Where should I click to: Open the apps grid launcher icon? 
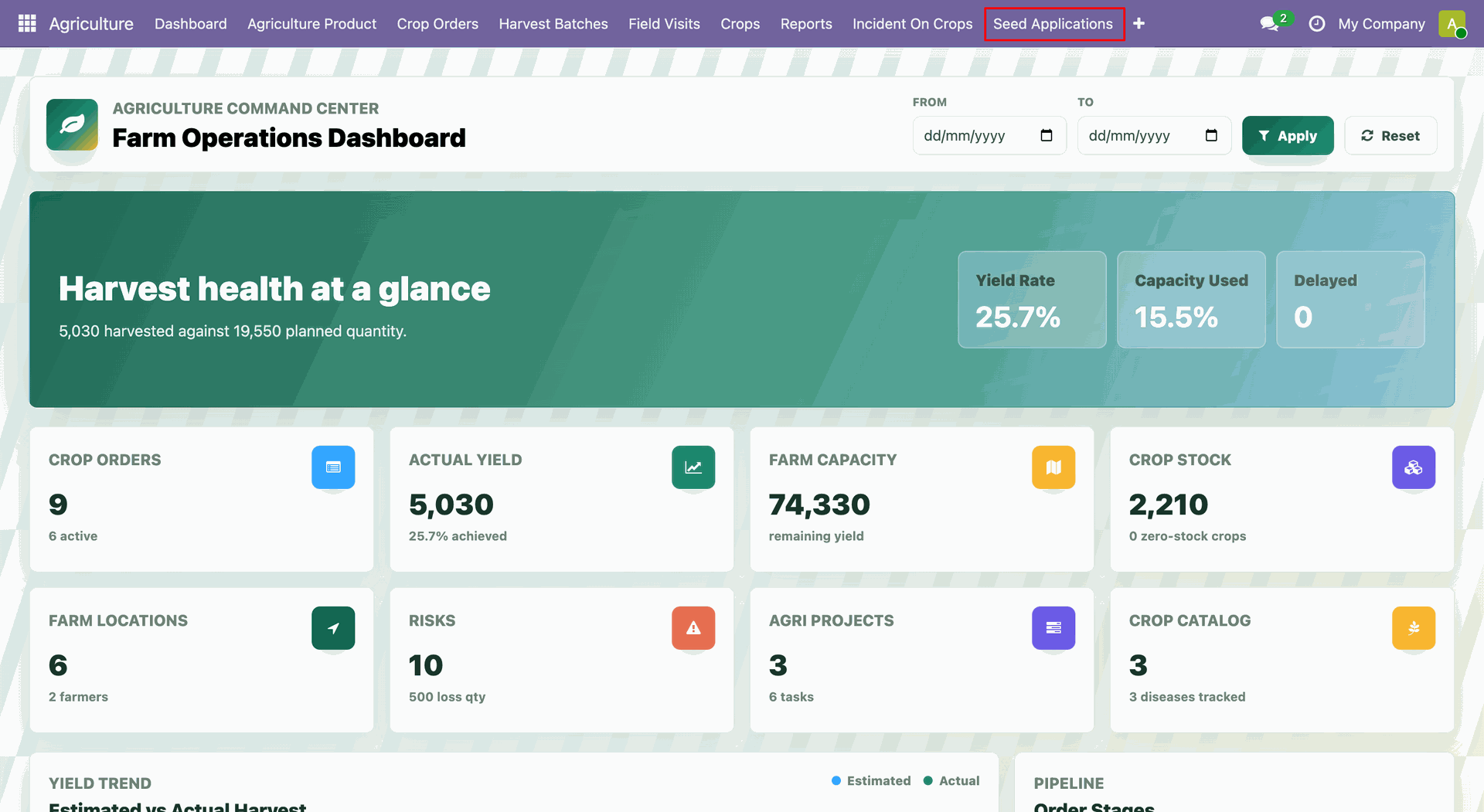[27, 23]
